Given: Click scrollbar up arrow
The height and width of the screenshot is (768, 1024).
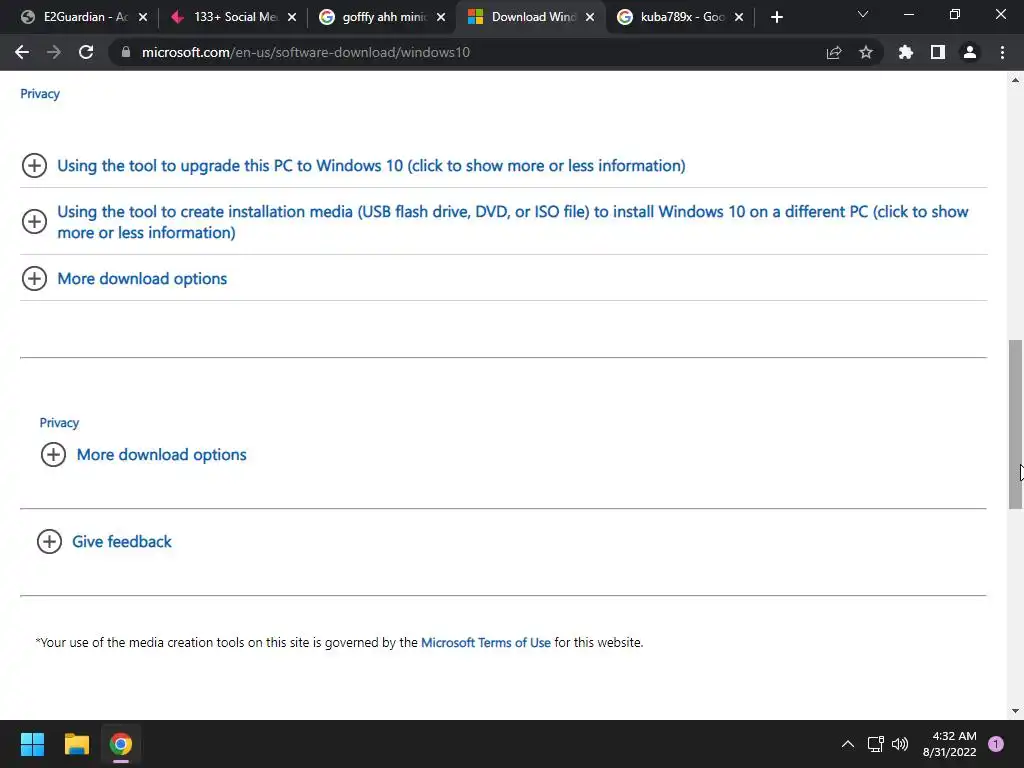Looking at the screenshot, I should [1015, 80].
